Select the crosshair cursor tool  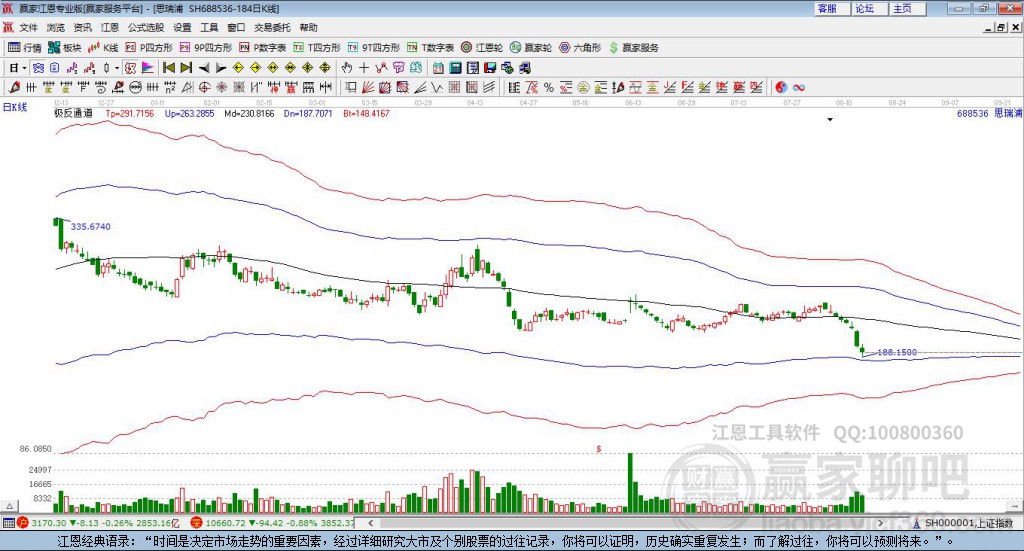tap(364, 68)
